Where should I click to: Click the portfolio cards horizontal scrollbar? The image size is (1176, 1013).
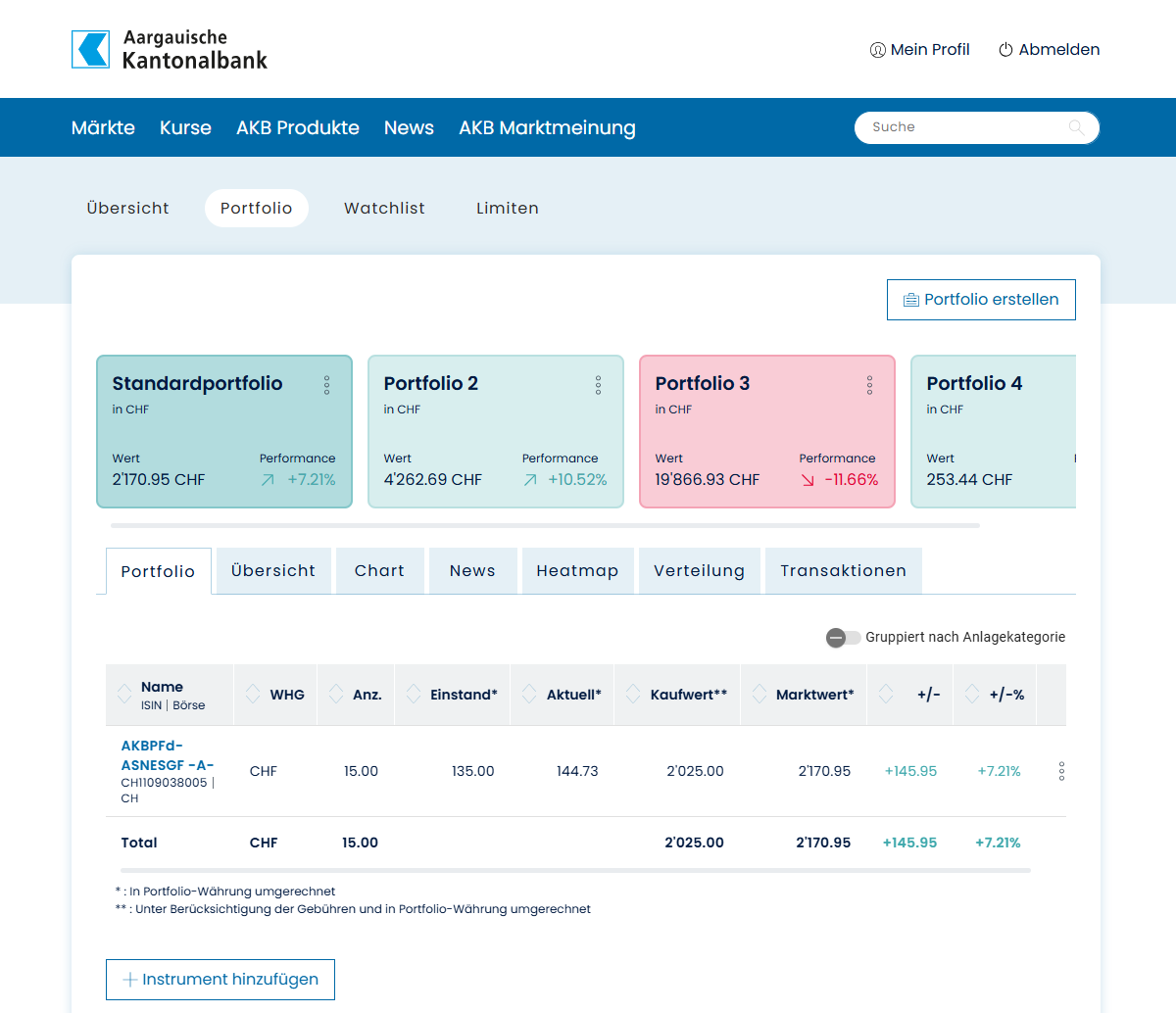coord(545,526)
